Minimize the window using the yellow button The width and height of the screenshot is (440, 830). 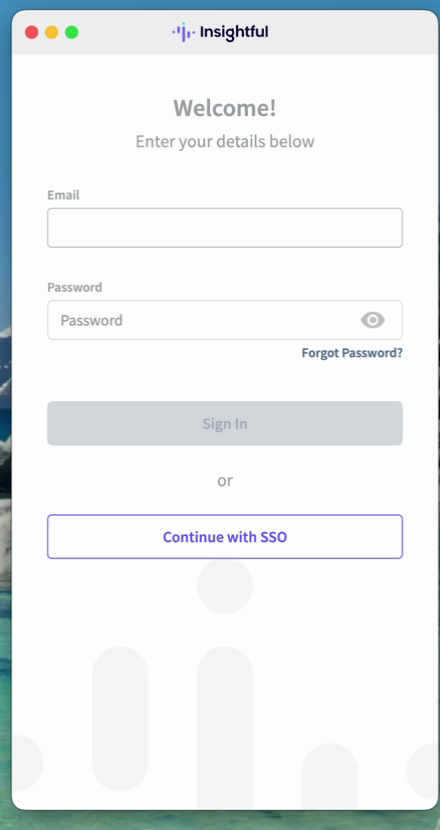tap(52, 32)
